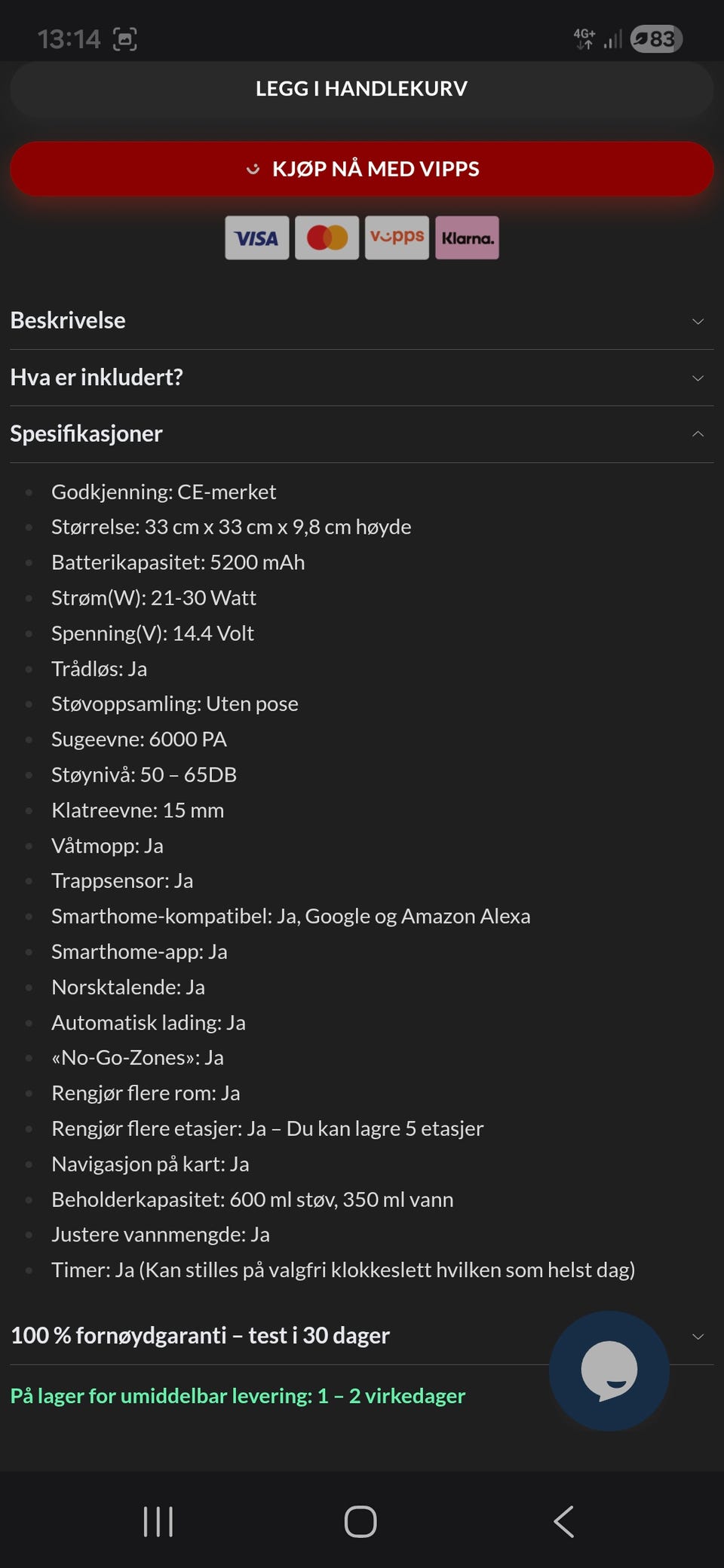Select the Hva er inkludert heading
The width and height of the screenshot is (724, 1568).
[97, 377]
